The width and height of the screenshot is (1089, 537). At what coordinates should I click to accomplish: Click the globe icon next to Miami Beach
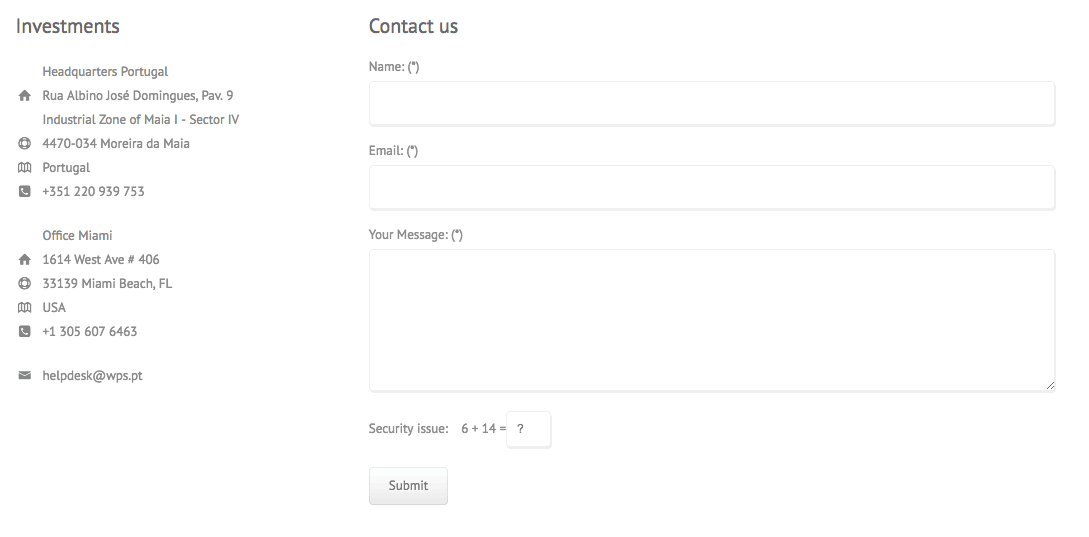point(24,283)
